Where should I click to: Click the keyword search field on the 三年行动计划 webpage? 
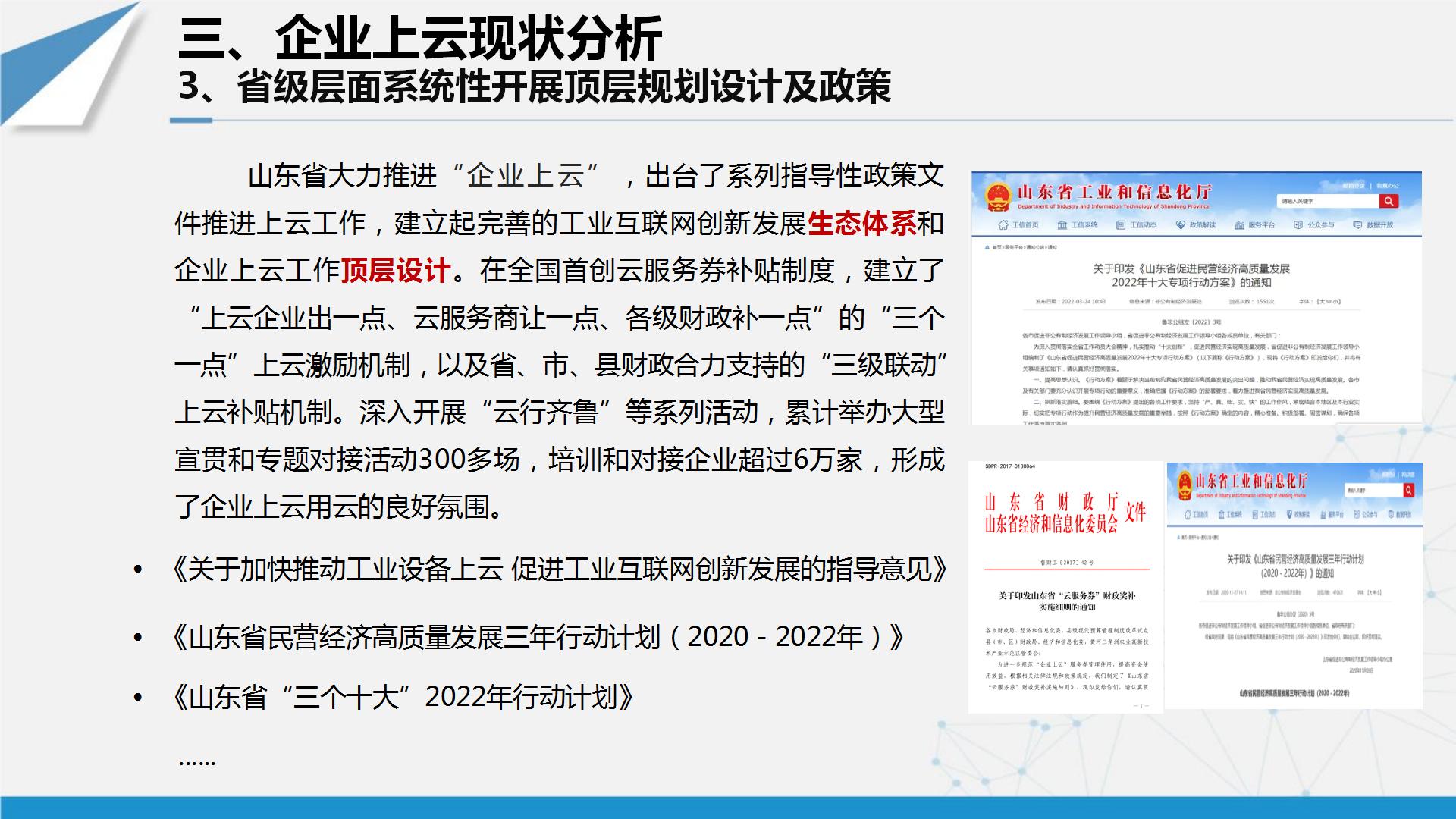1374,490
